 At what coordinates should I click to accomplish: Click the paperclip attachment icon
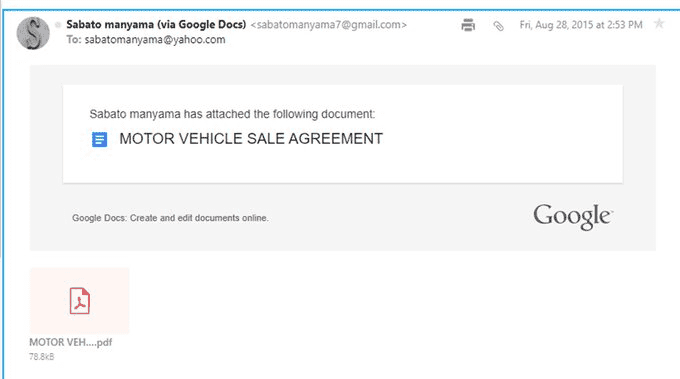click(498, 26)
